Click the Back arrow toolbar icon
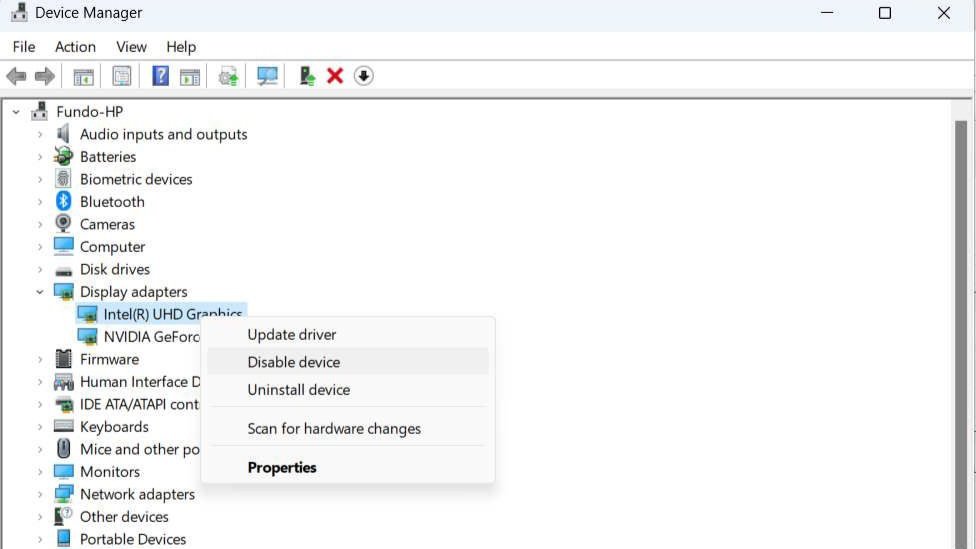 point(16,76)
